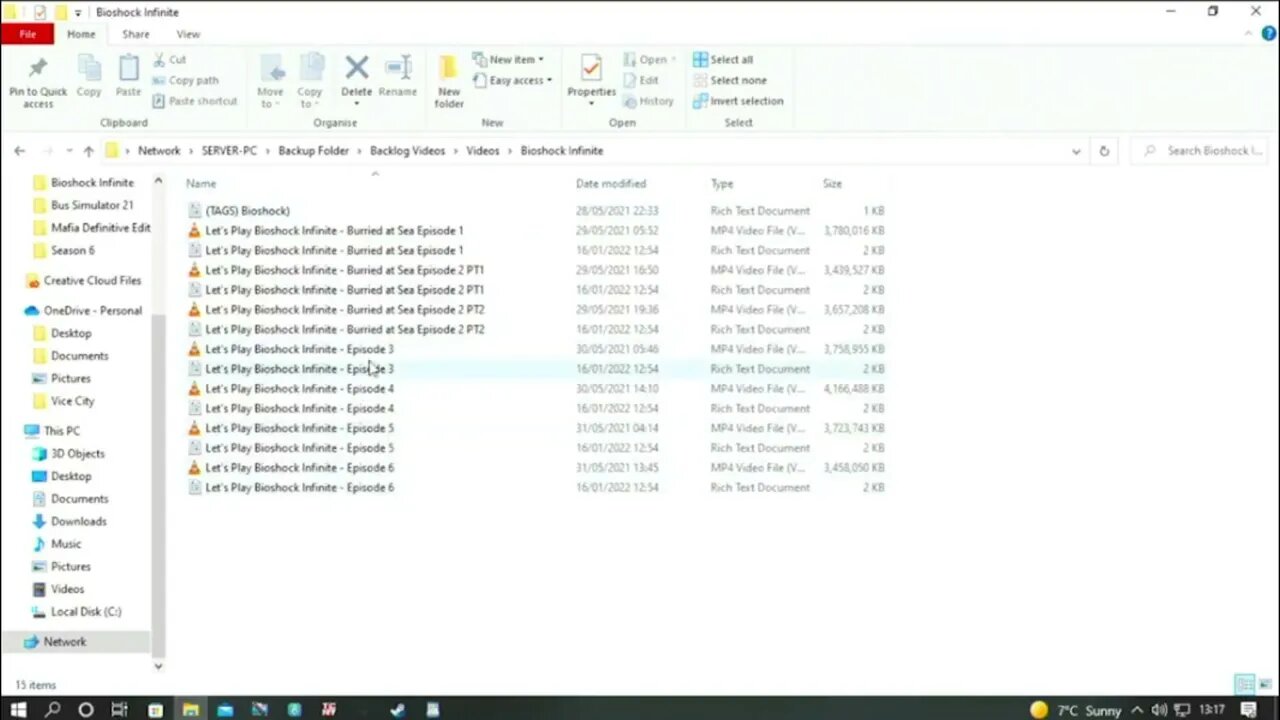Click SERVER-PC in the address path
The image size is (1280, 720).
[x=229, y=151]
